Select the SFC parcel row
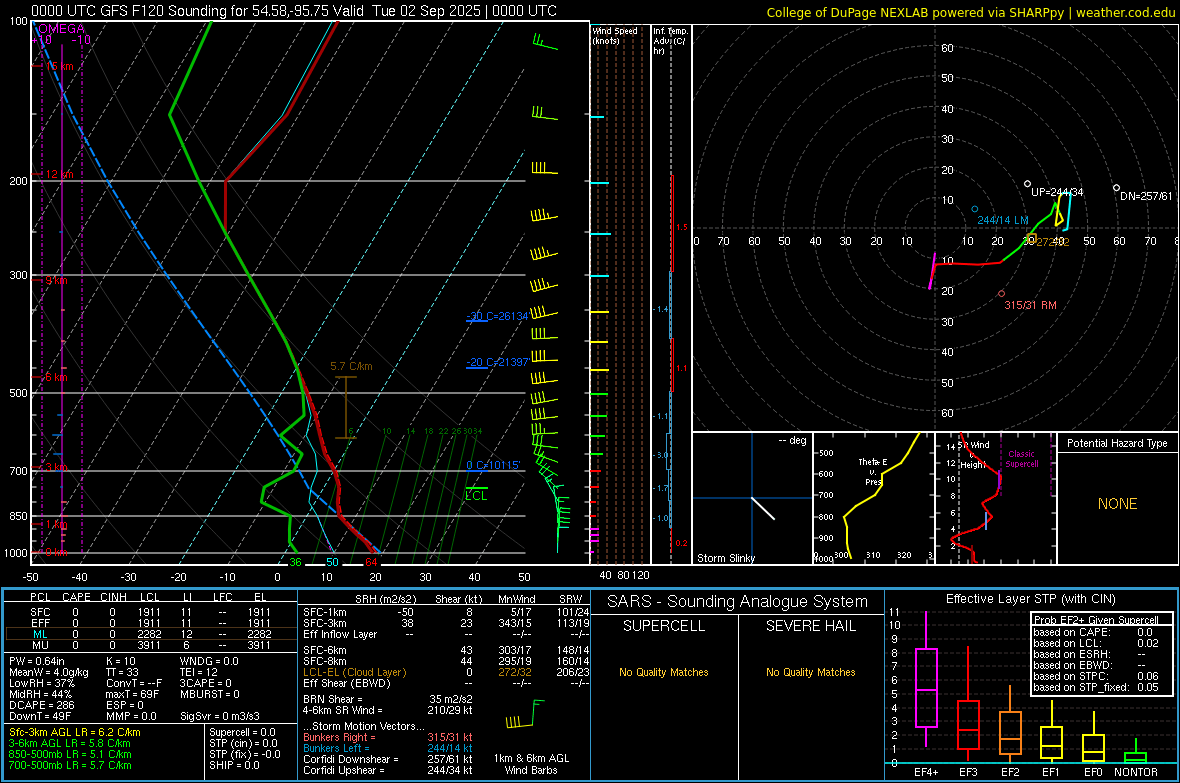 (151, 612)
